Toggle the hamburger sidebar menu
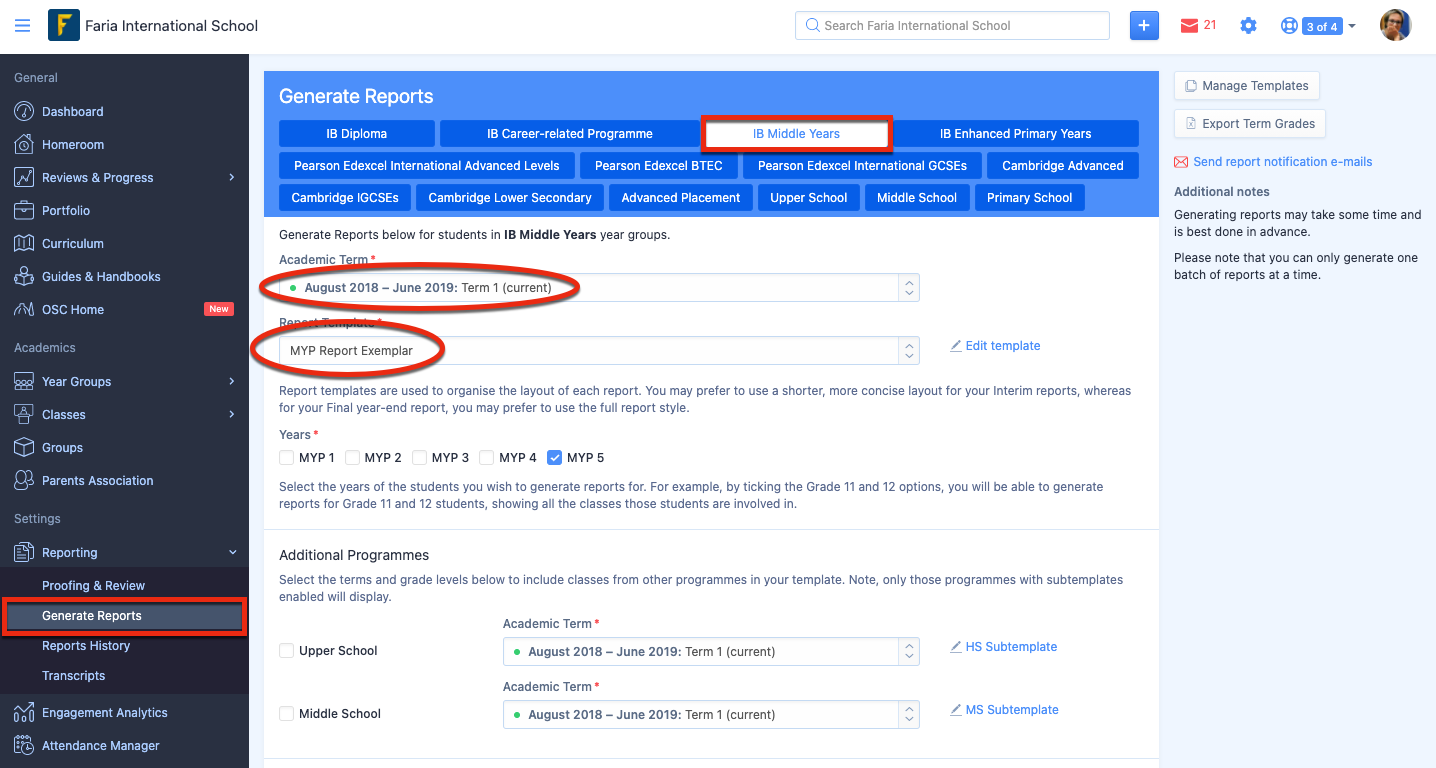The width and height of the screenshot is (1436, 768). click(23, 26)
